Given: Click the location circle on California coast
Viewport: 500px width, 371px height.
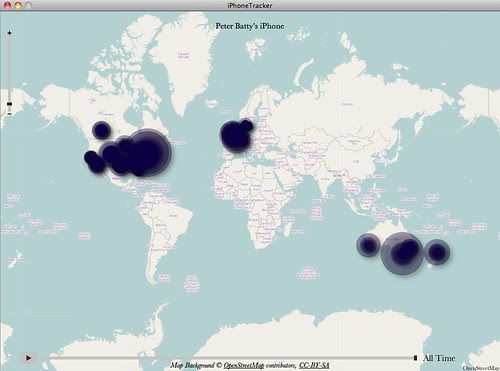Looking at the screenshot, I should [90, 157].
